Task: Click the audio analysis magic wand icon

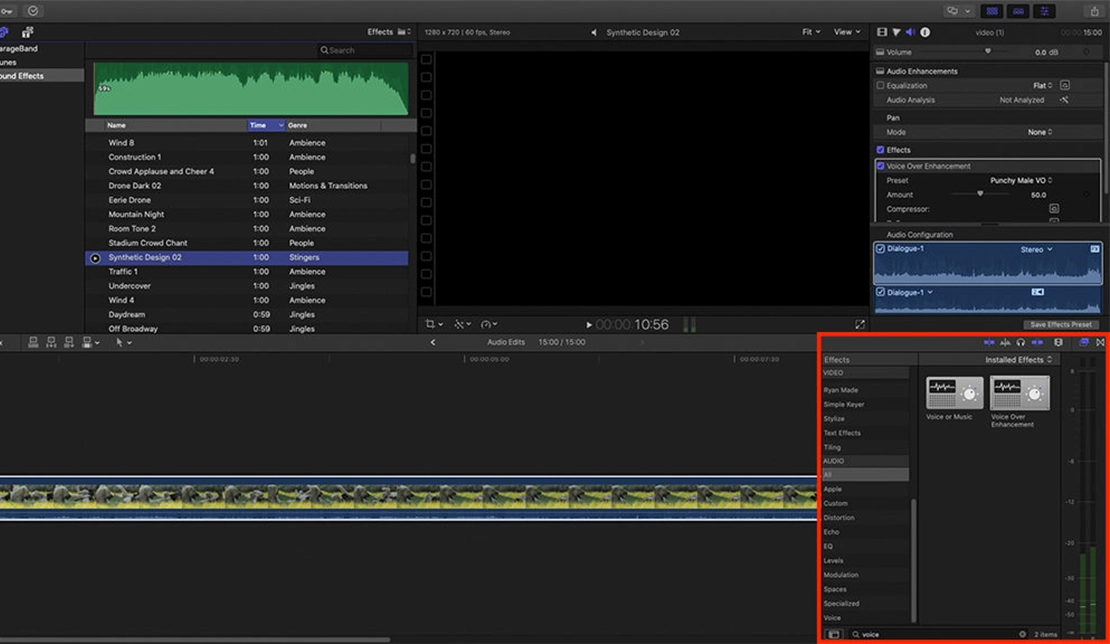Action: coord(1065,100)
